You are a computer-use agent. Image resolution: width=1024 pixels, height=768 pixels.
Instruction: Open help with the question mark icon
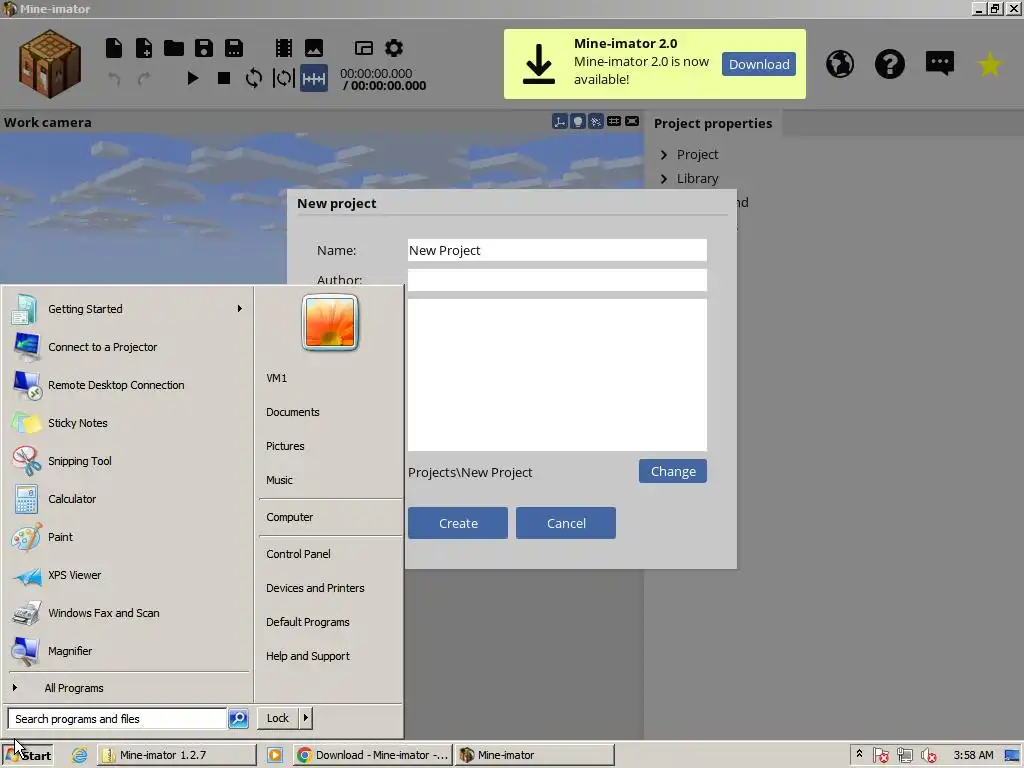(x=890, y=64)
